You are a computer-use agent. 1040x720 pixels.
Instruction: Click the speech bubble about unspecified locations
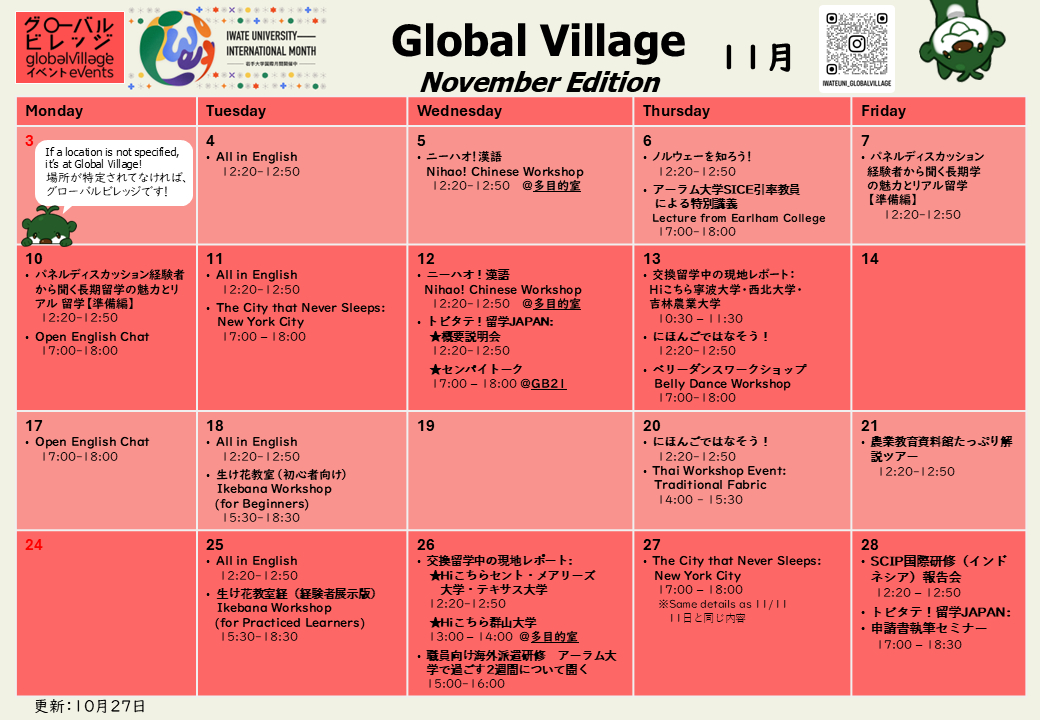click(113, 171)
